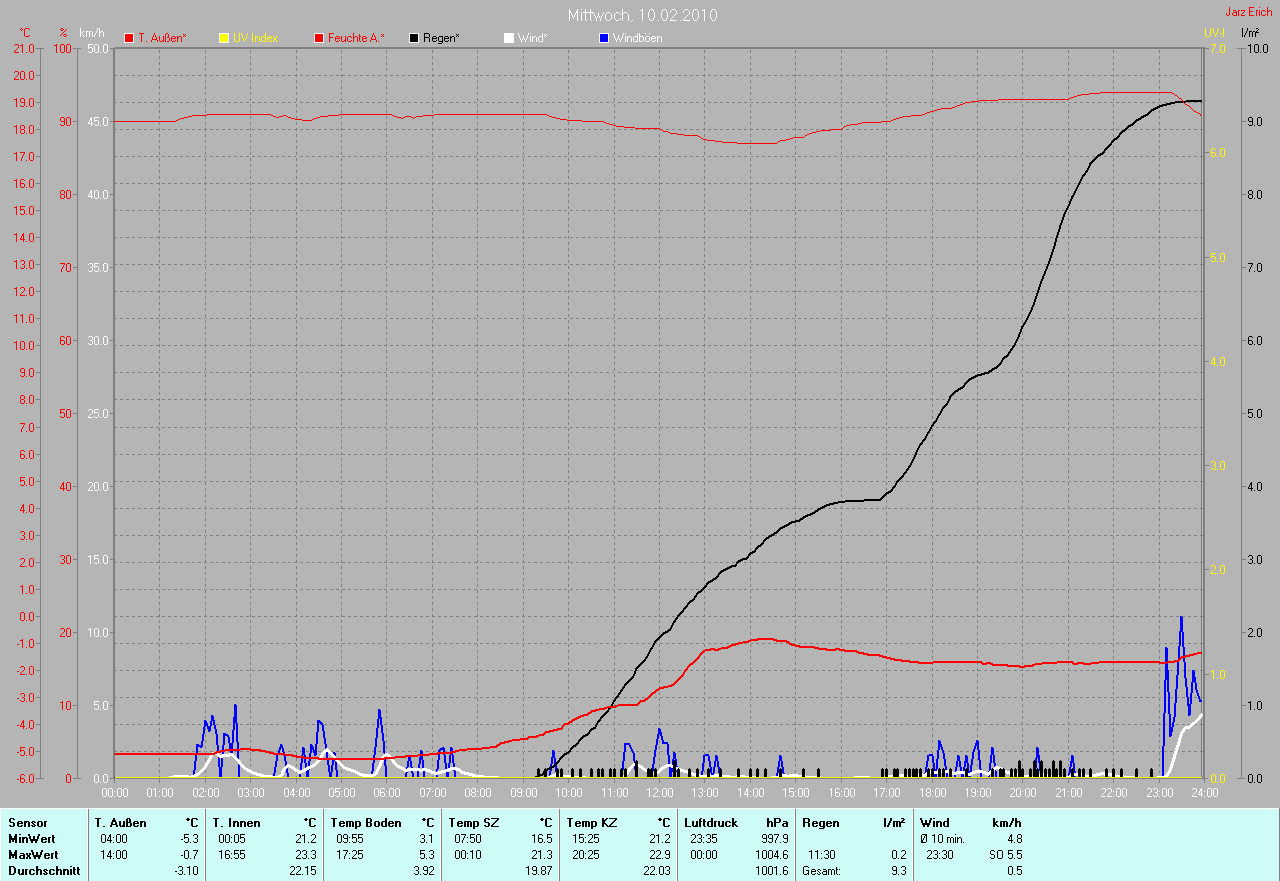Click the 'T. Außen' column header in table
The height and width of the screenshot is (881, 1280).
(120, 823)
